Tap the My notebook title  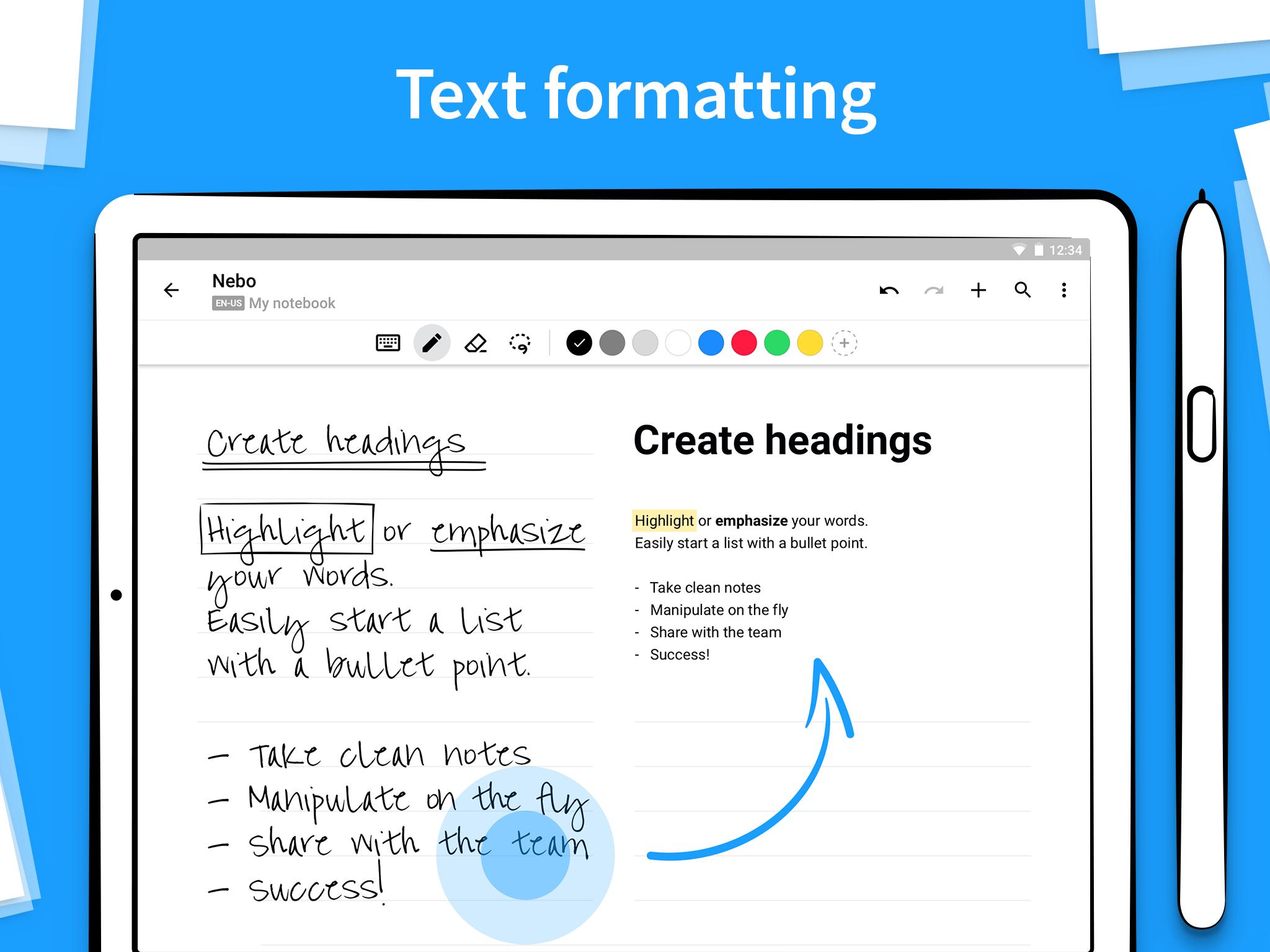coord(291,303)
